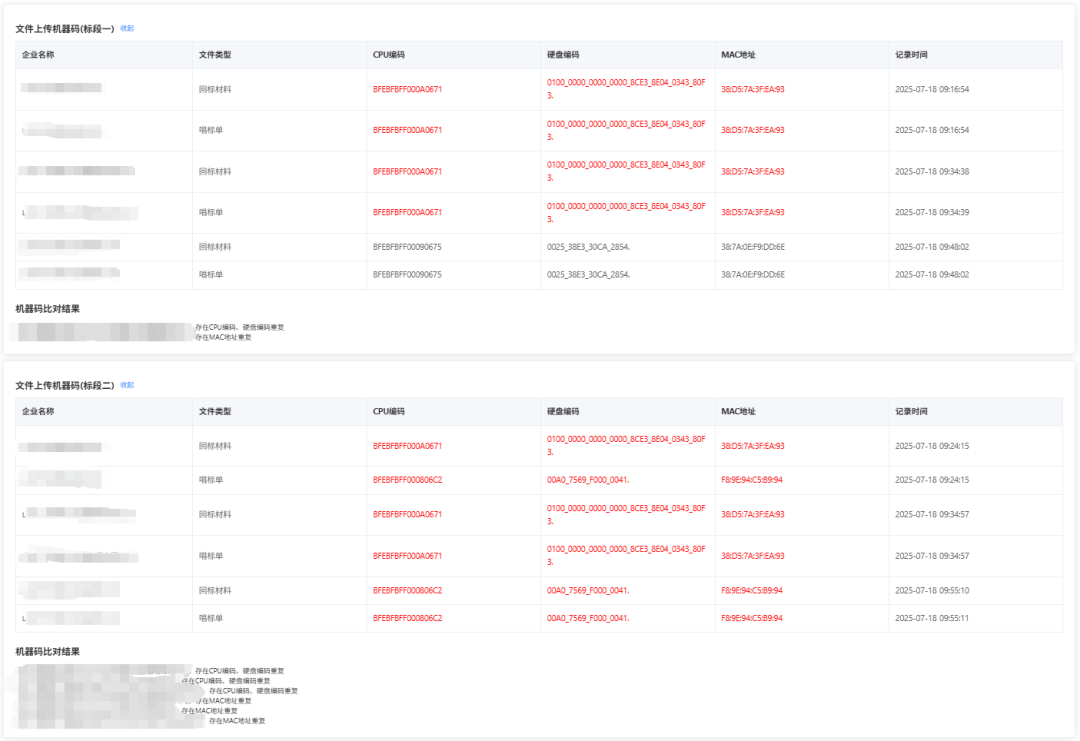
Task: Click 机器码比对结果 heading under 标段二 table
Action: pos(48,652)
